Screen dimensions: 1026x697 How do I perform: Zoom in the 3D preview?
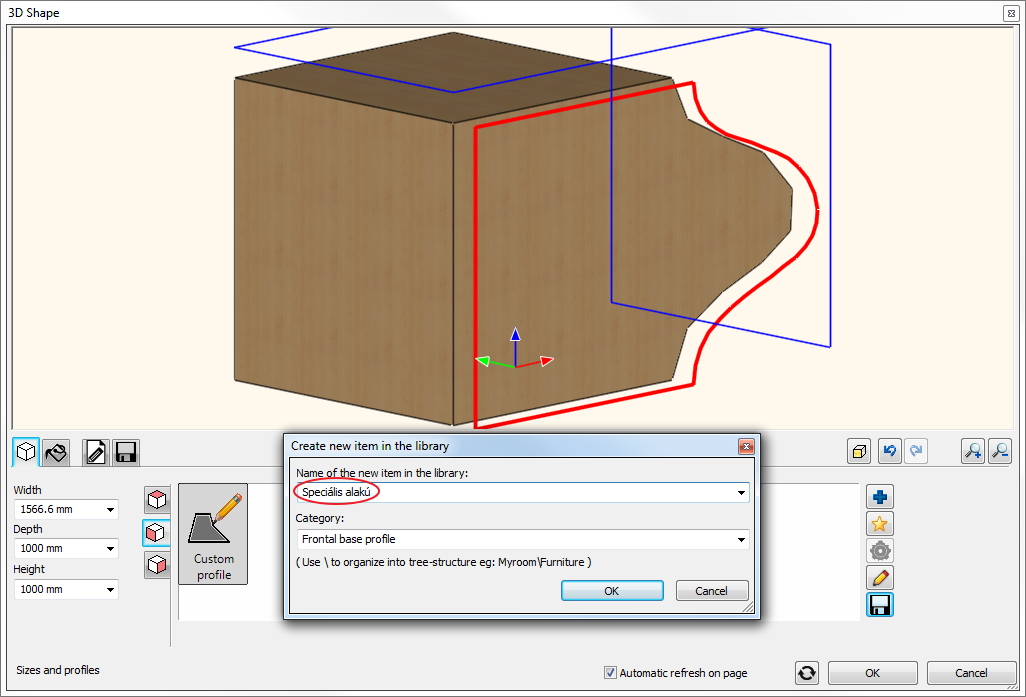pos(973,451)
